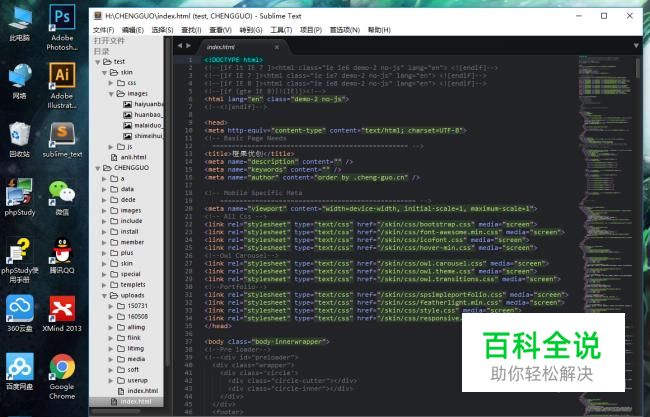Screen dimensions: 650x417
Task: Open the 帮助(H) Help menu
Action: [379, 30]
